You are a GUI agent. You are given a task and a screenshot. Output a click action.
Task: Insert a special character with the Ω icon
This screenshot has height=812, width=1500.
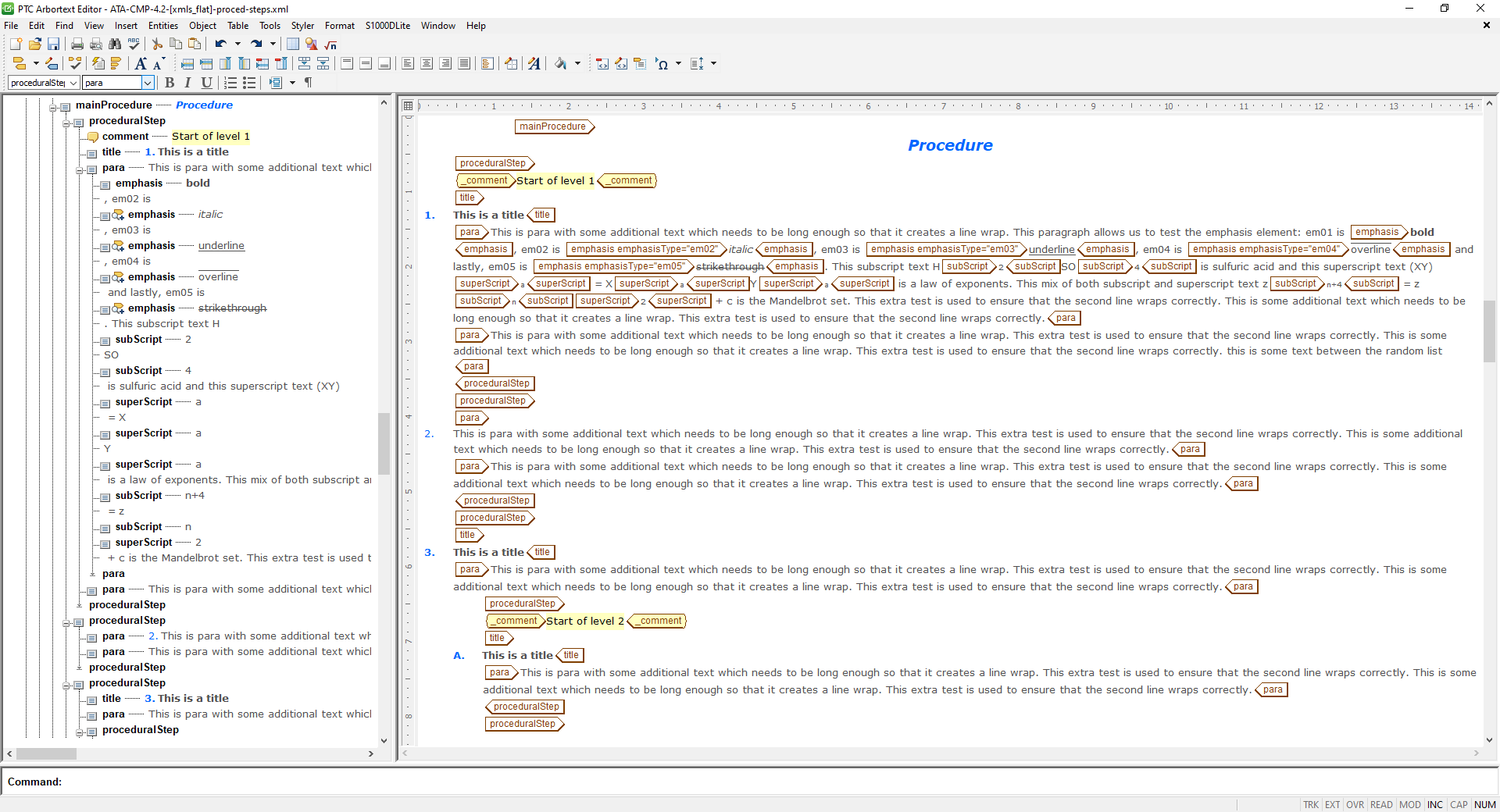(x=663, y=63)
